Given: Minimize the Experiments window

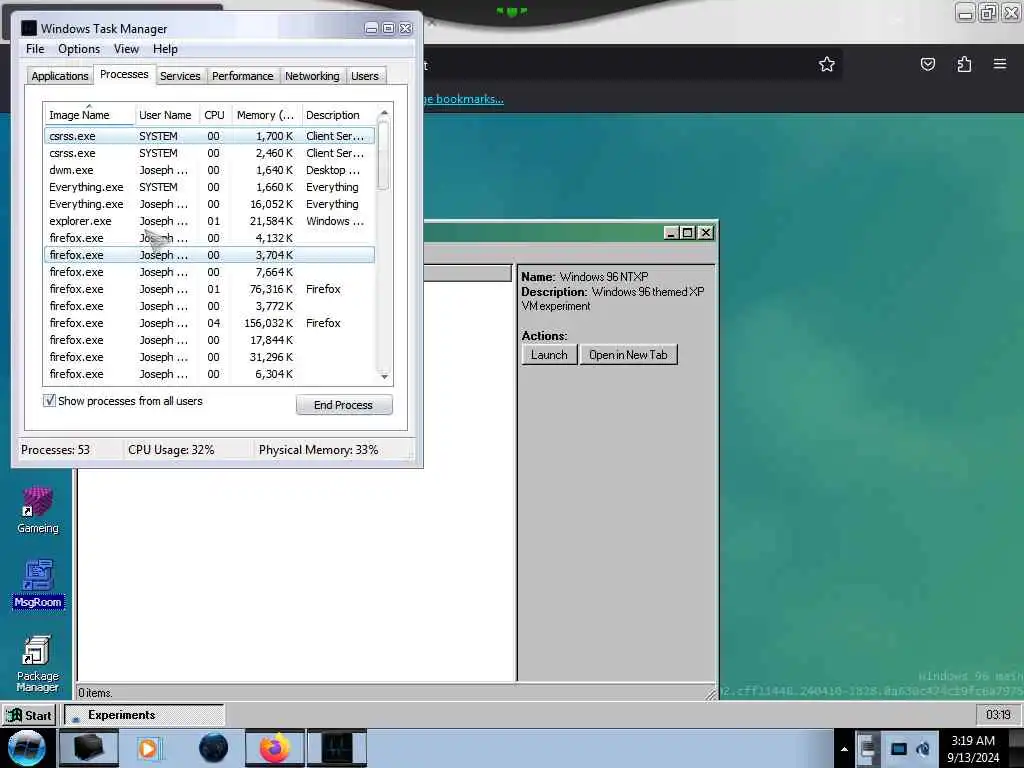Looking at the screenshot, I should click(x=671, y=232).
